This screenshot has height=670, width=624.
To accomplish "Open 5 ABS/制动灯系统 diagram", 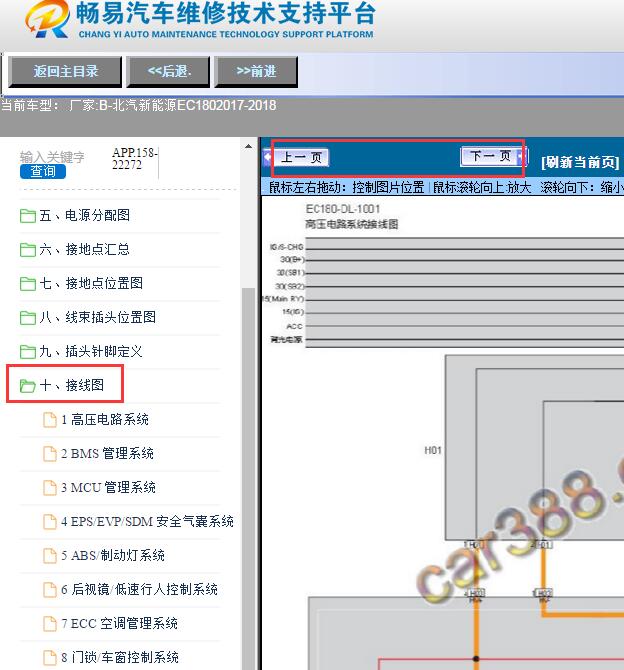I will (113, 555).
